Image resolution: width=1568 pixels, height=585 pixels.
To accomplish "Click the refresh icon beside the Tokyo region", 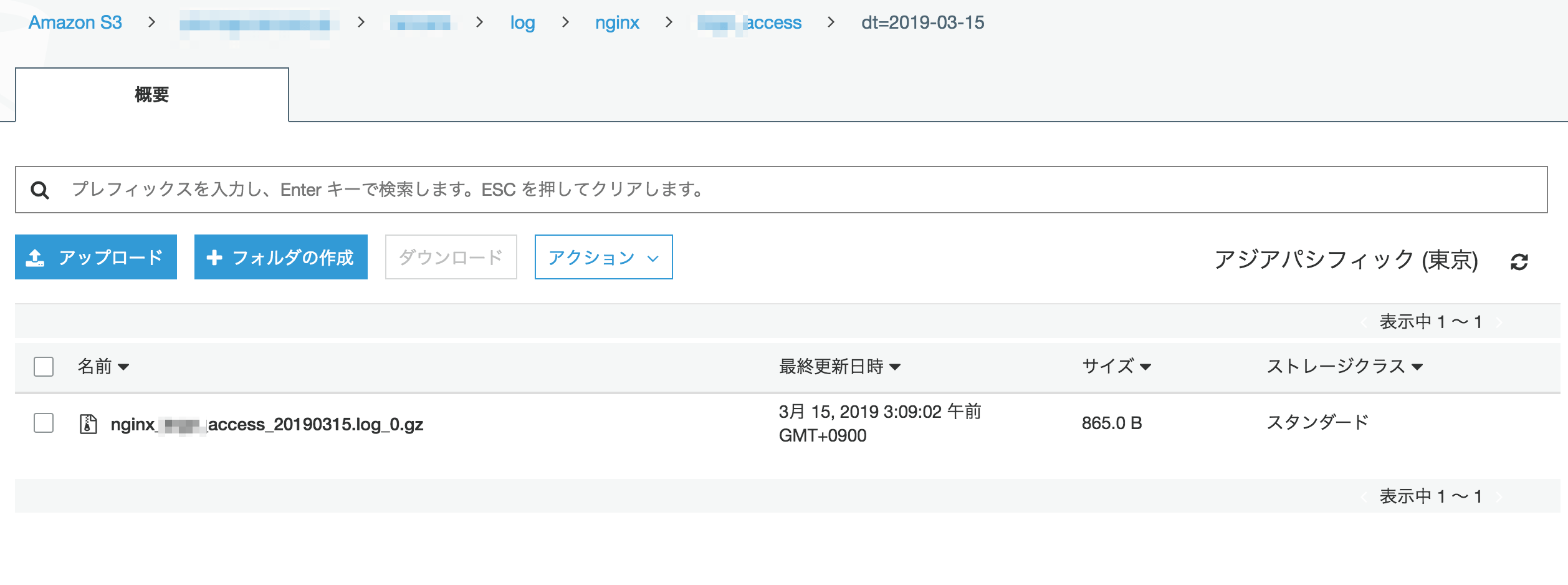I will (x=1519, y=262).
